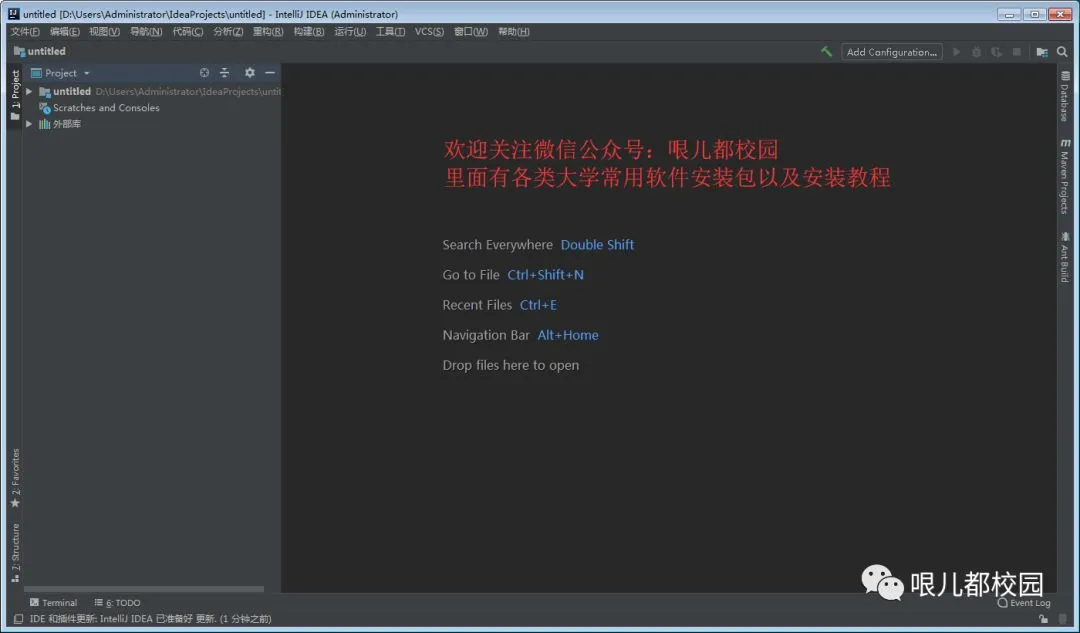Screen dimensions: 1080x633
Task: Open the VCS(S) menu
Action: [x=429, y=32]
